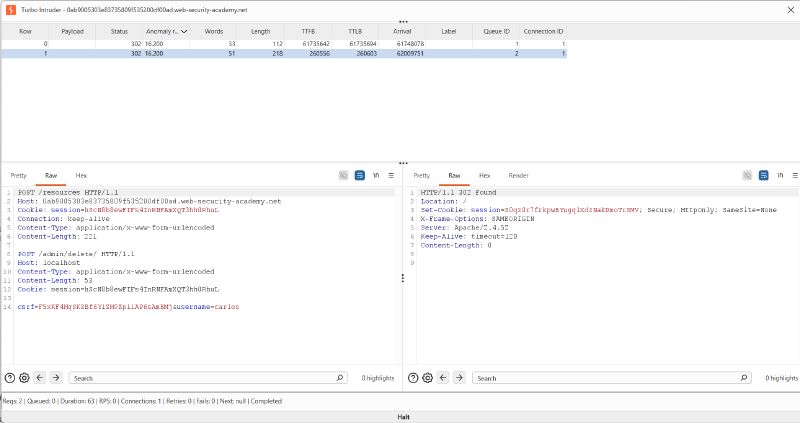This screenshot has width=800, height=423.
Task: Open response Render tab
Action: tap(518, 176)
